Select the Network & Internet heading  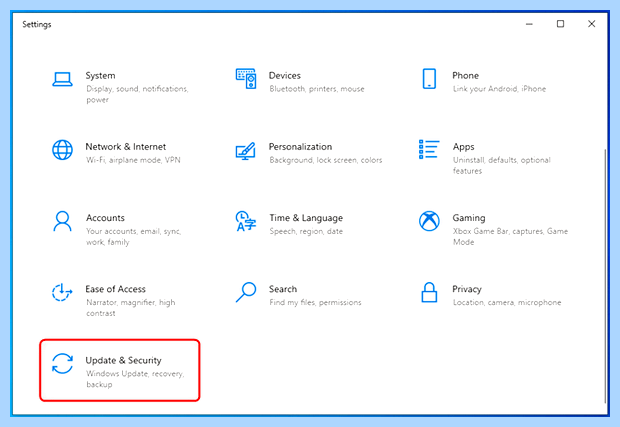126,147
